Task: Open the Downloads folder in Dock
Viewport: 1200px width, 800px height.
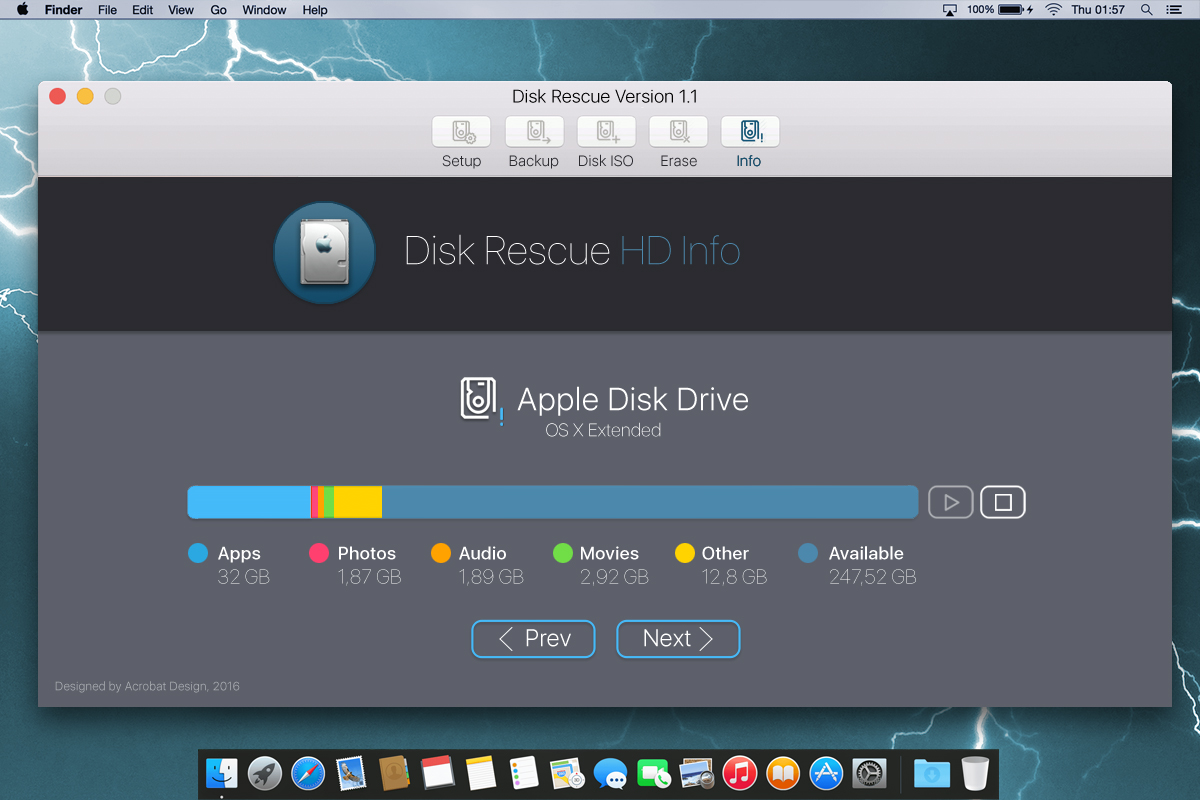Action: 932,773
